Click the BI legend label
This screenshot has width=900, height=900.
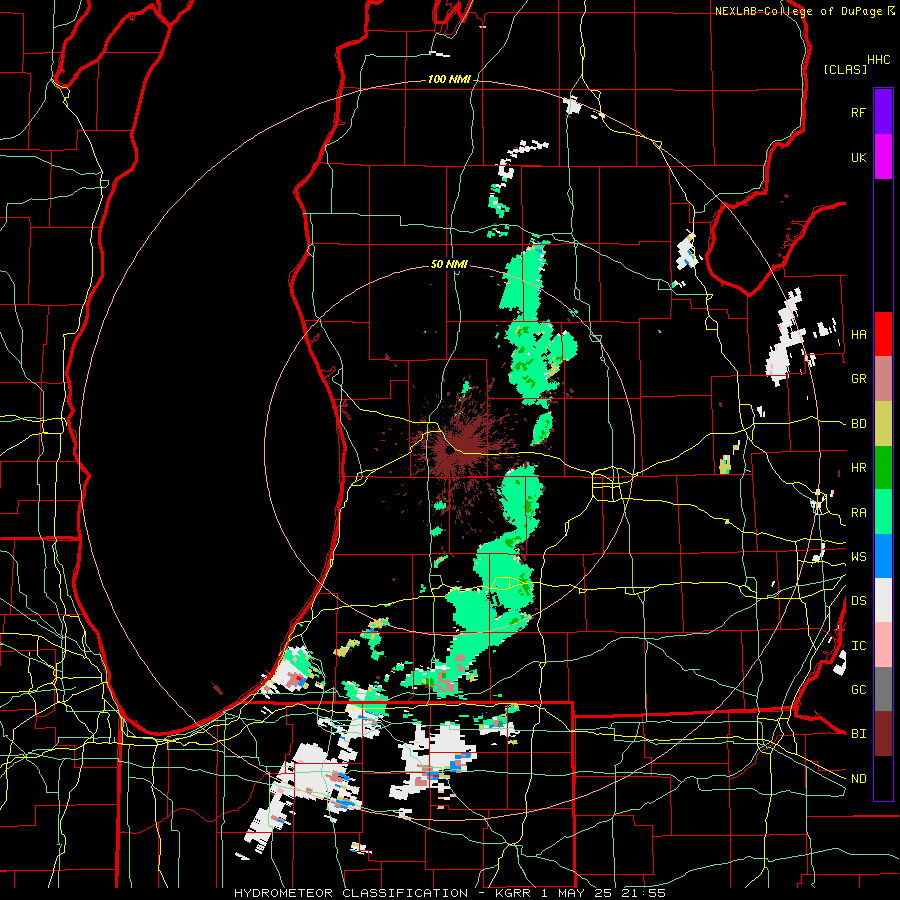858,734
